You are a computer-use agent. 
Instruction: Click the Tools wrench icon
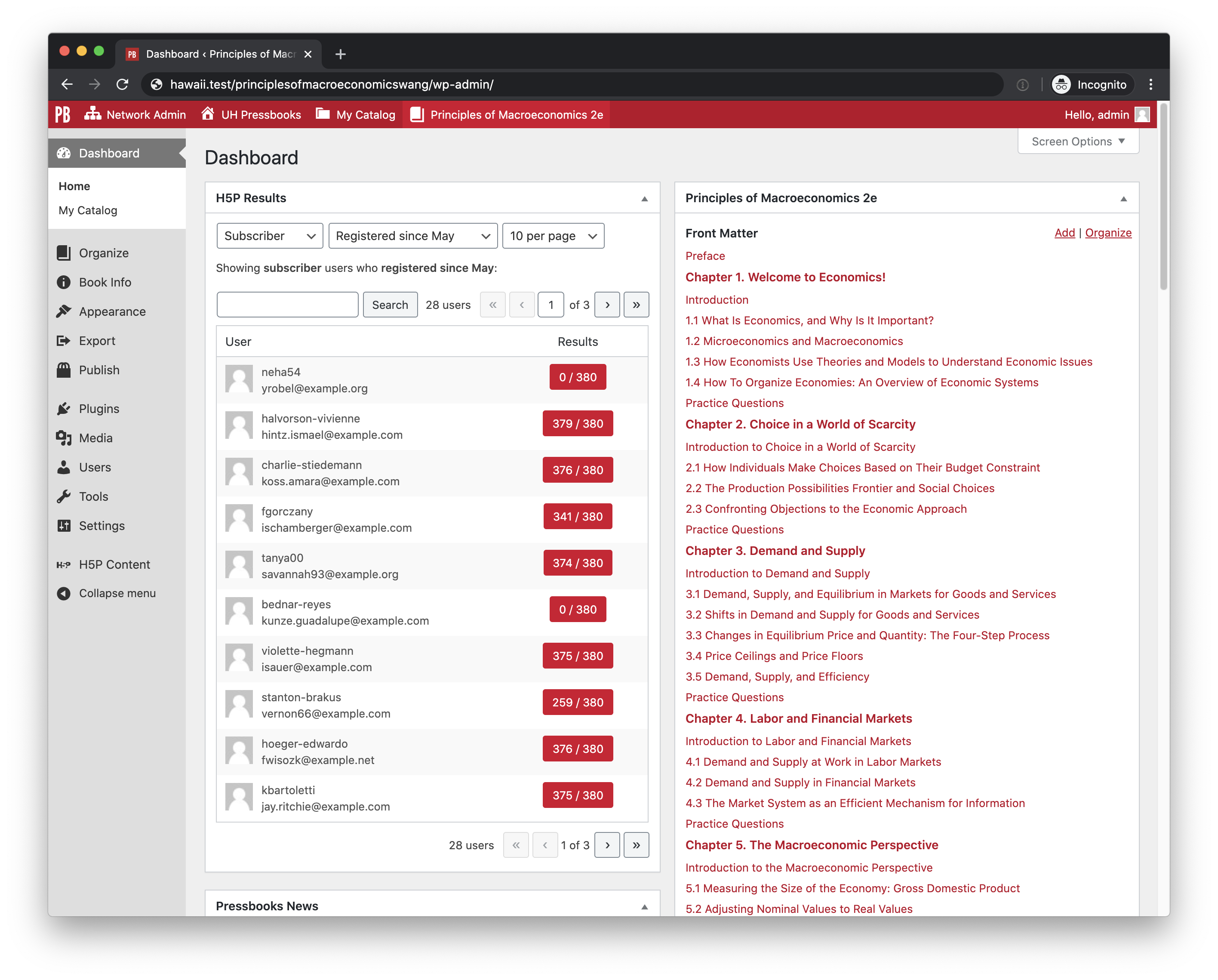point(64,497)
